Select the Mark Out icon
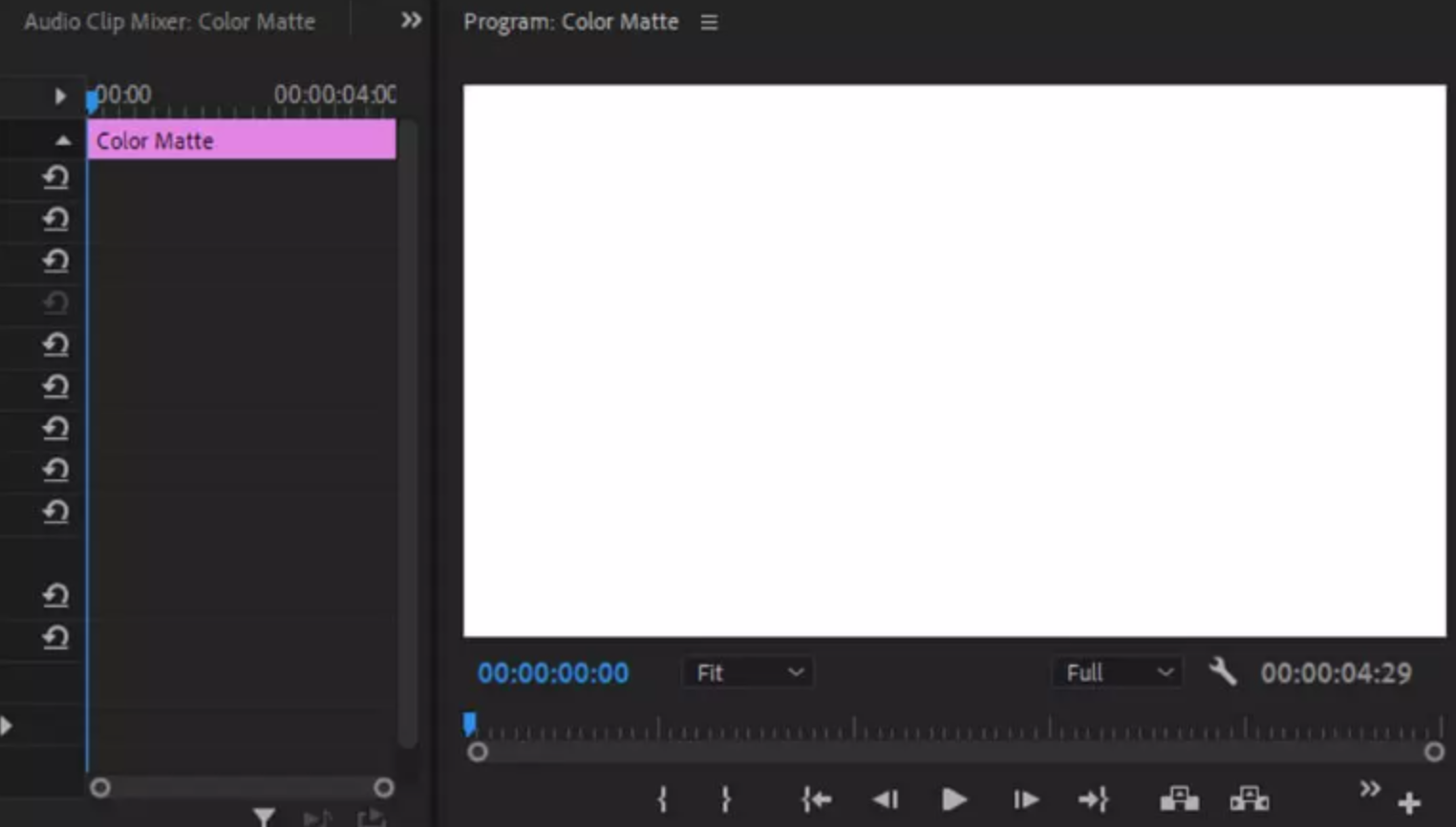 point(724,799)
